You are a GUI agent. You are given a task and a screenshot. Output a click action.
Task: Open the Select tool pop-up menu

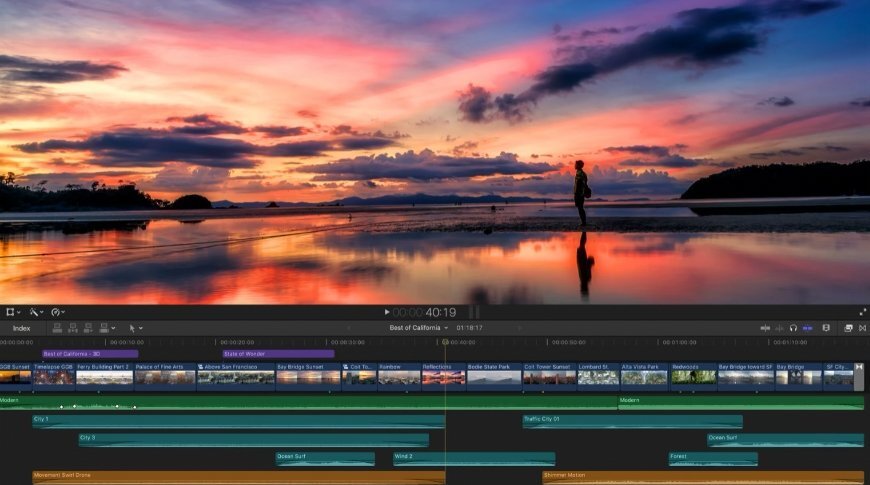[x=135, y=329]
